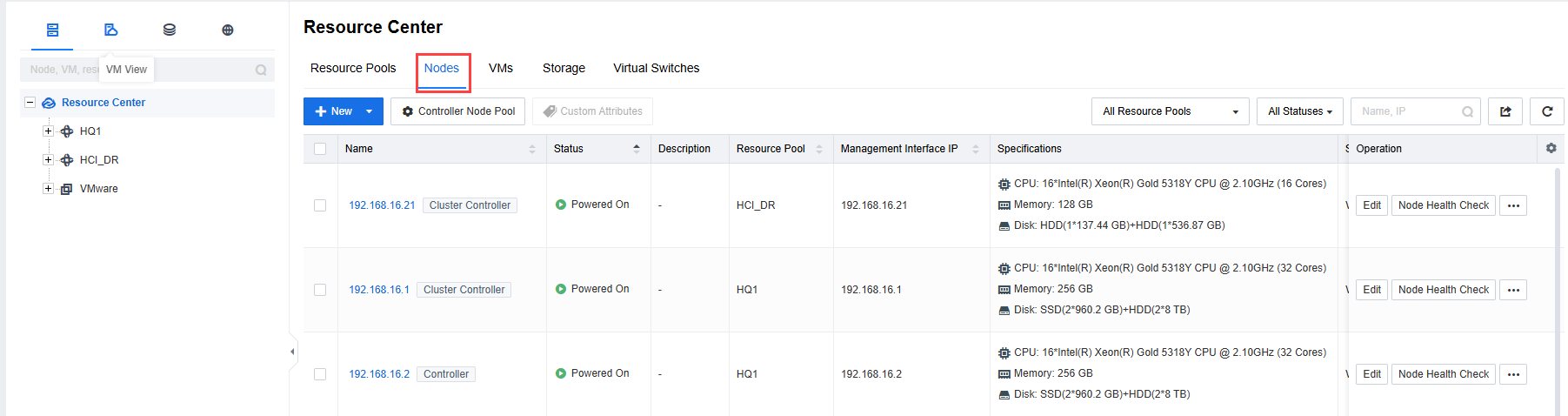Switch to the VMs tab

pyautogui.click(x=501, y=68)
